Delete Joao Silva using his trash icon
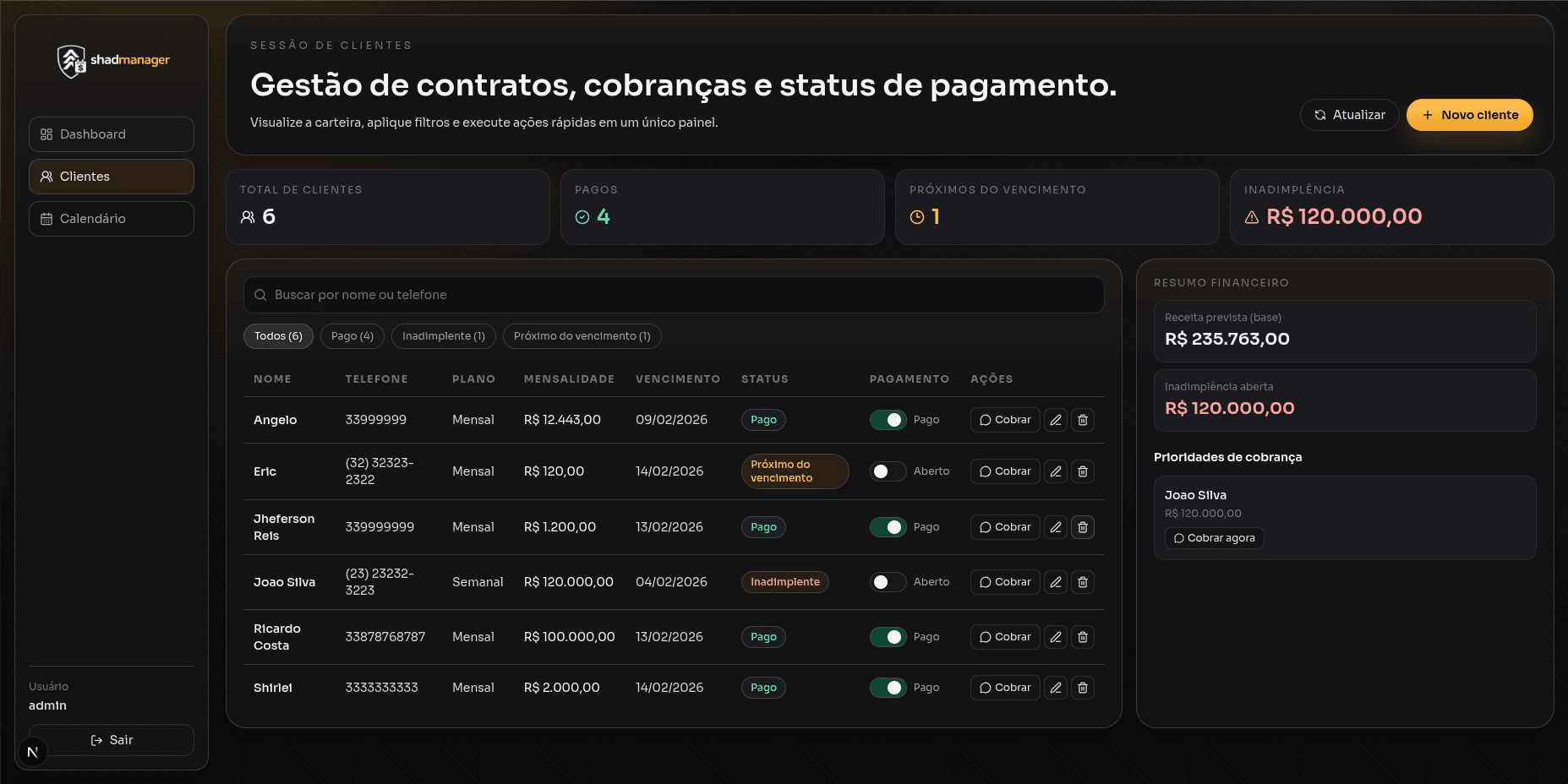The image size is (1568, 784). tap(1083, 582)
